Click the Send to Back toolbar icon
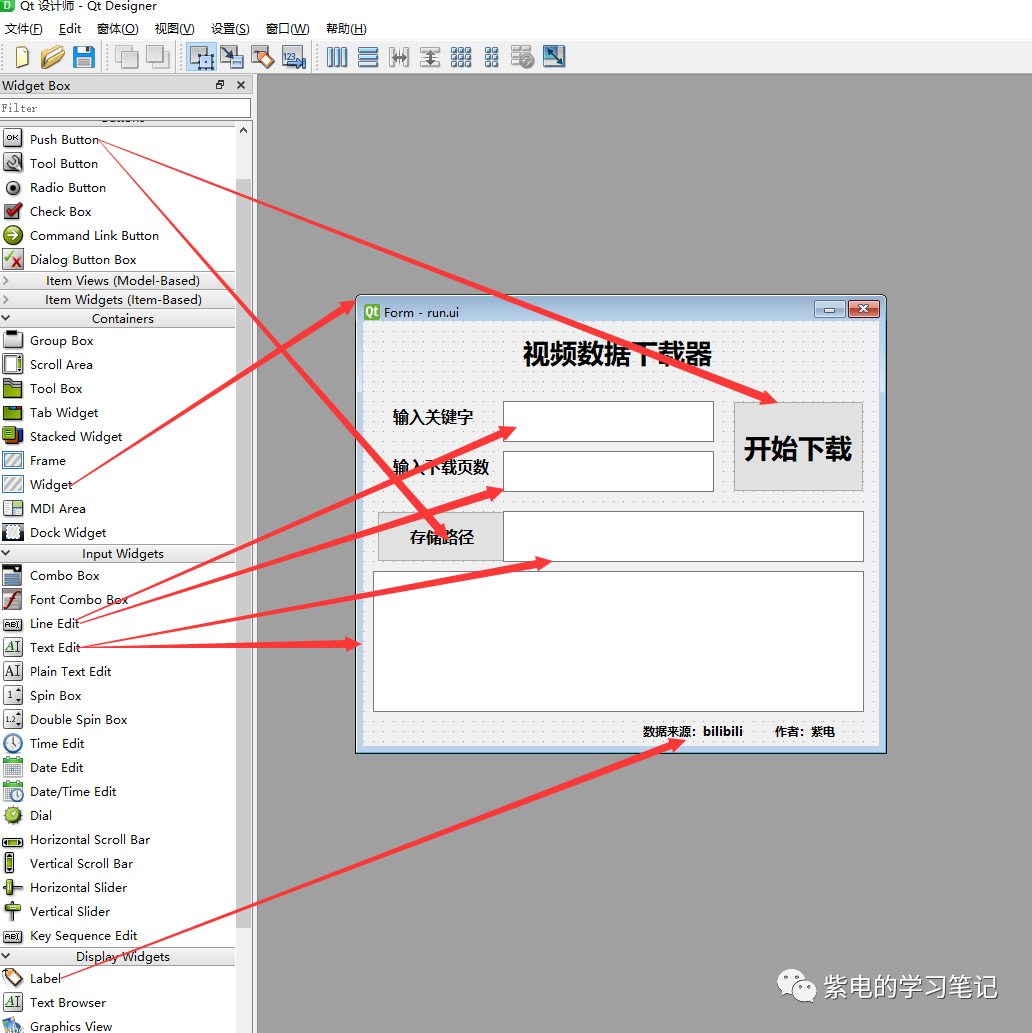This screenshot has height=1033, width=1032. tap(127, 57)
